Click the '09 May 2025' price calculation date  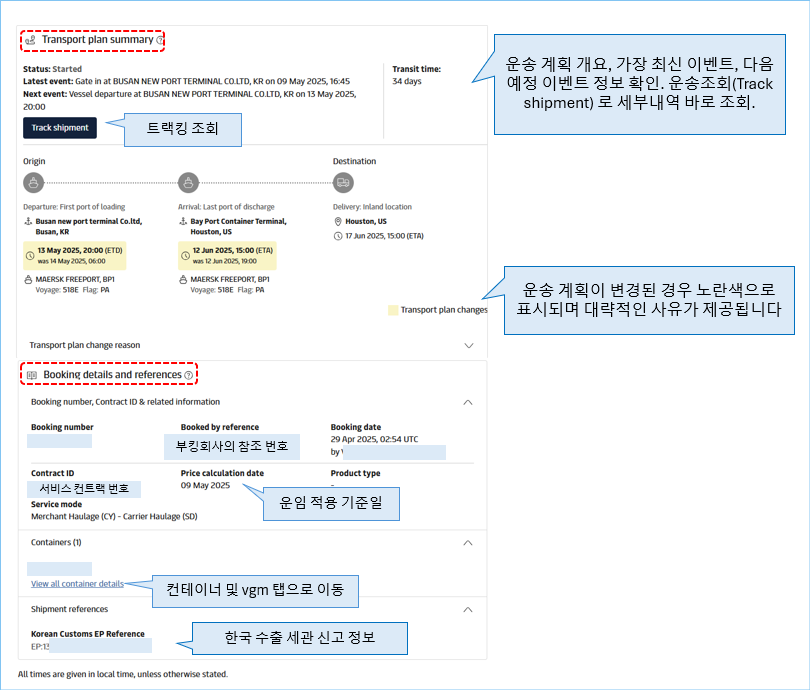205,485
